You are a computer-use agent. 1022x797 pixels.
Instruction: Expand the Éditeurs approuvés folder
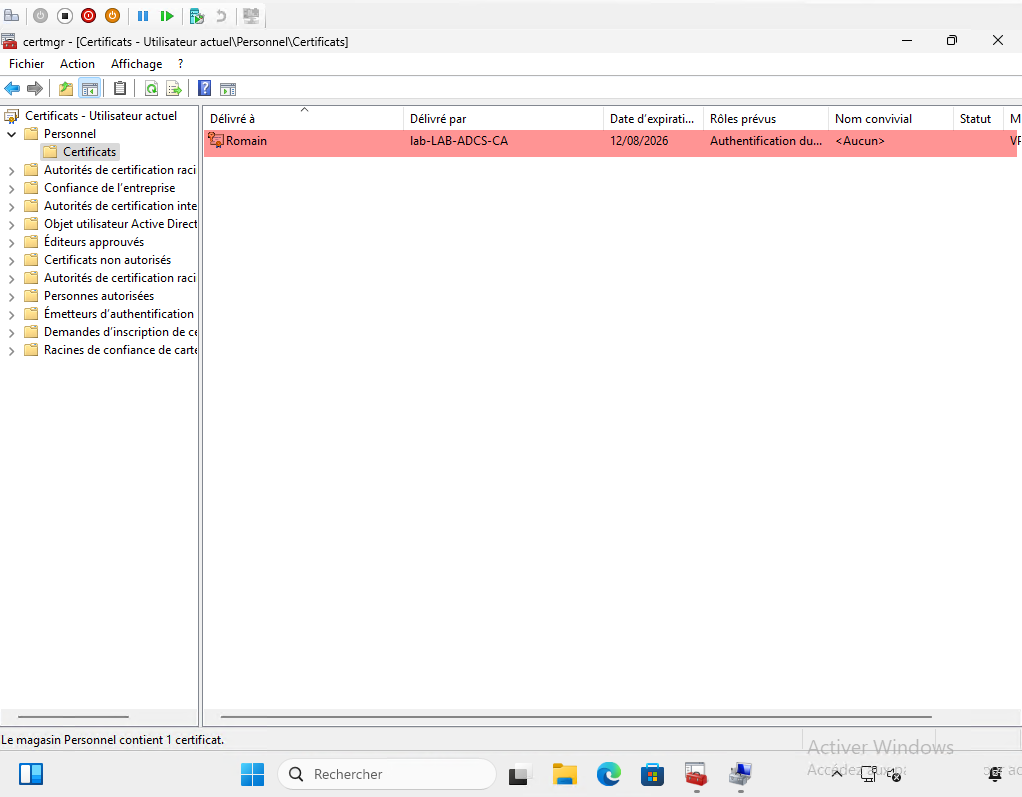12,242
